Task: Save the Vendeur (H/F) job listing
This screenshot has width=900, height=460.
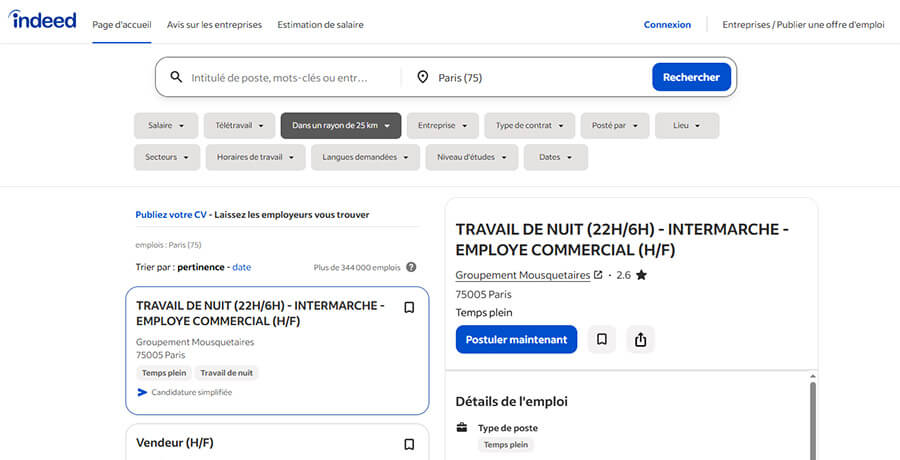Action: coord(409,444)
